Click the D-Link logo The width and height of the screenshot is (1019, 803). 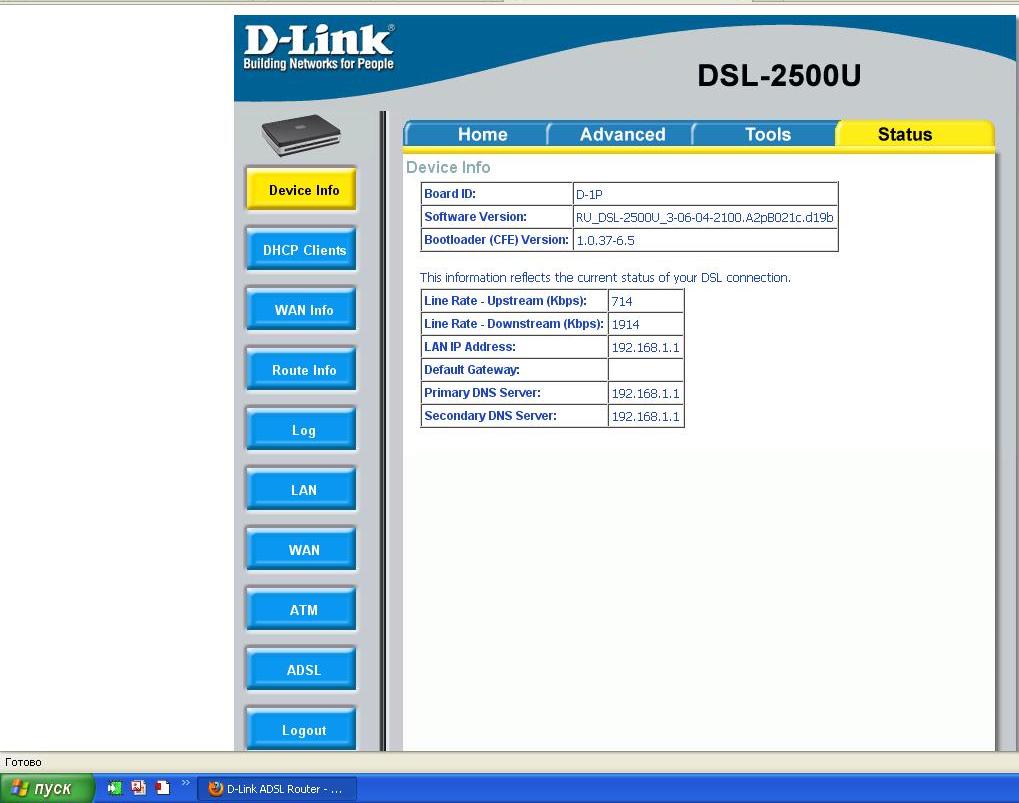(318, 47)
